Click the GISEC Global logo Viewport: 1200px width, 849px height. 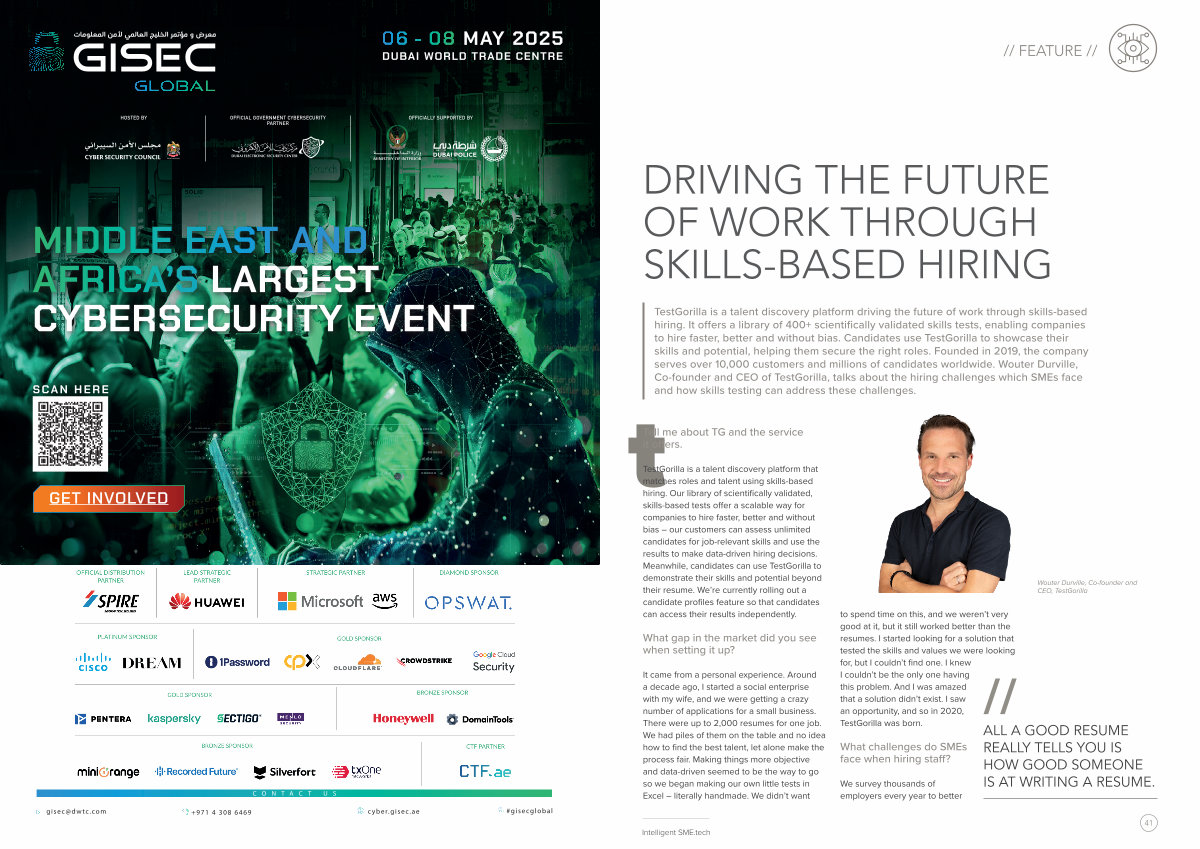pyautogui.click(x=122, y=60)
